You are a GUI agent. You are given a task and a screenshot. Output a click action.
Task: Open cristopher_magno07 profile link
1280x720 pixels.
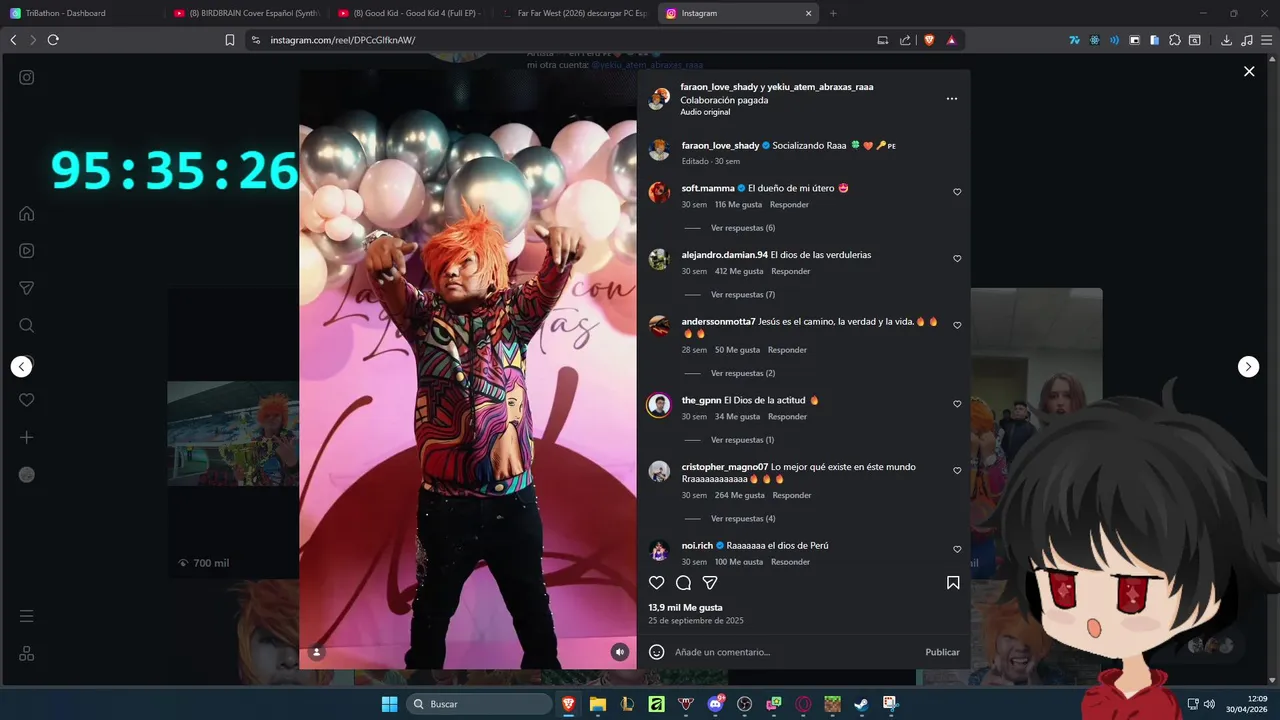click(x=725, y=467)
